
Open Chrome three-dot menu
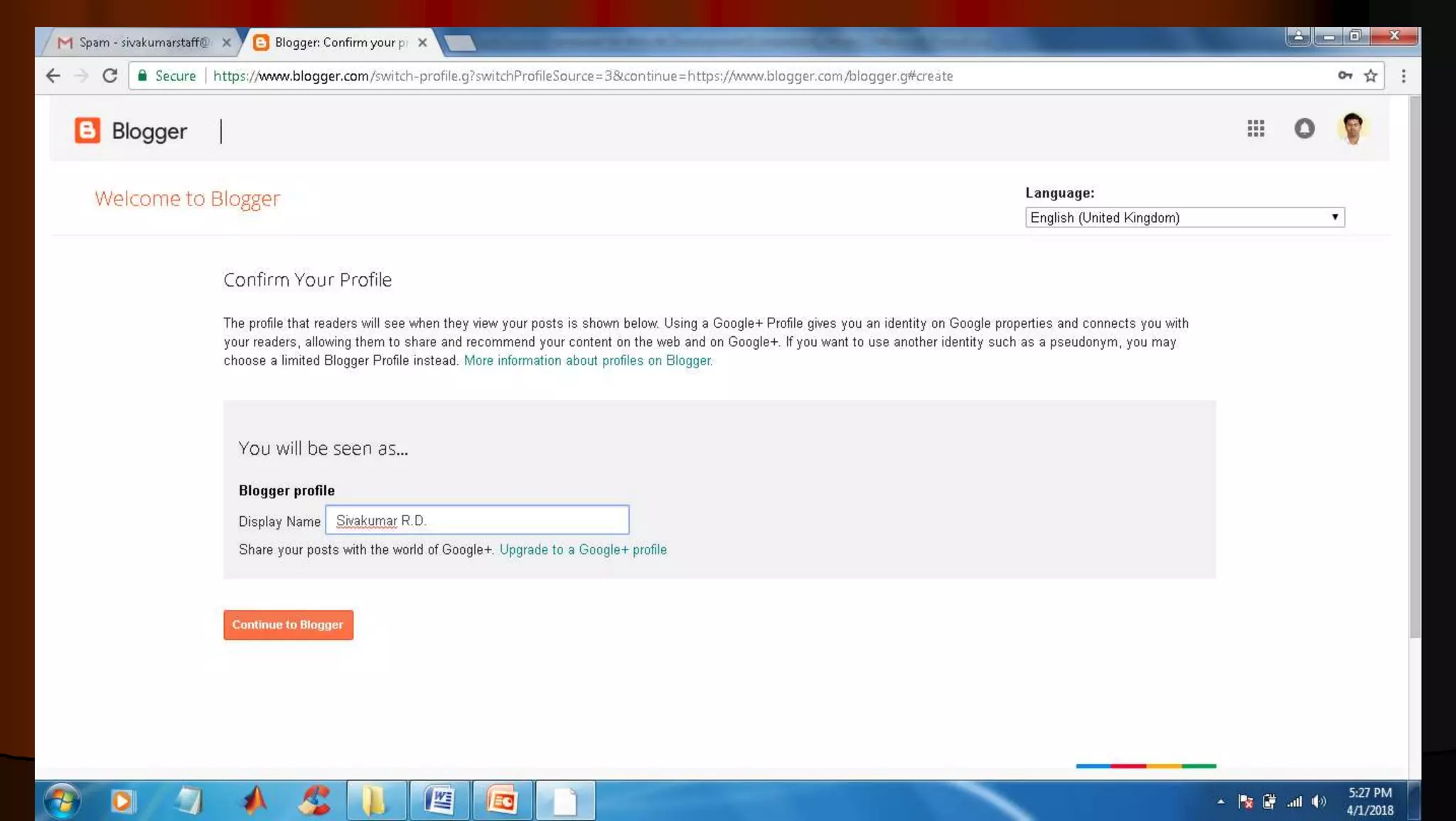(x=1403, y=76)
